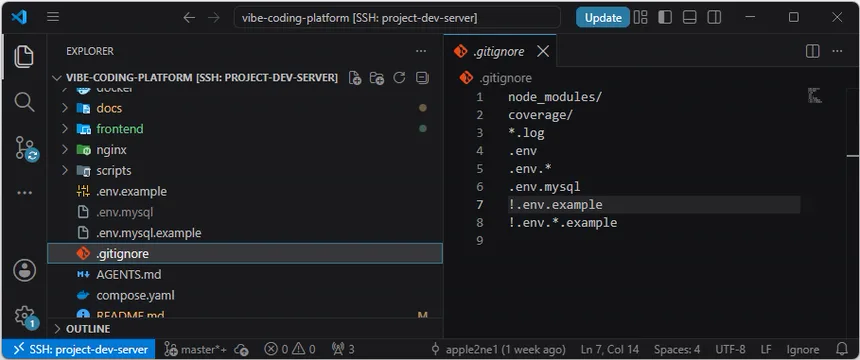Close the .gitignore tab
Viewport: 860px width, 360px height.
542,51
